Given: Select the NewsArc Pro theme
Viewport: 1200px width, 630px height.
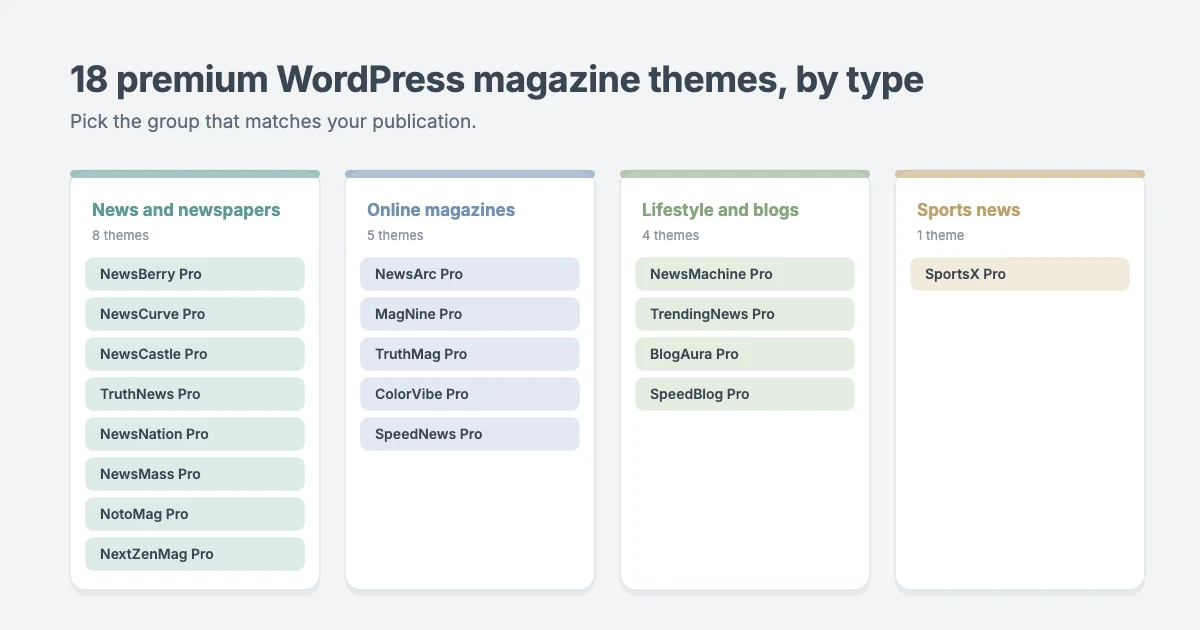Looking at the screenshot, I should click(x=470, y=274).
